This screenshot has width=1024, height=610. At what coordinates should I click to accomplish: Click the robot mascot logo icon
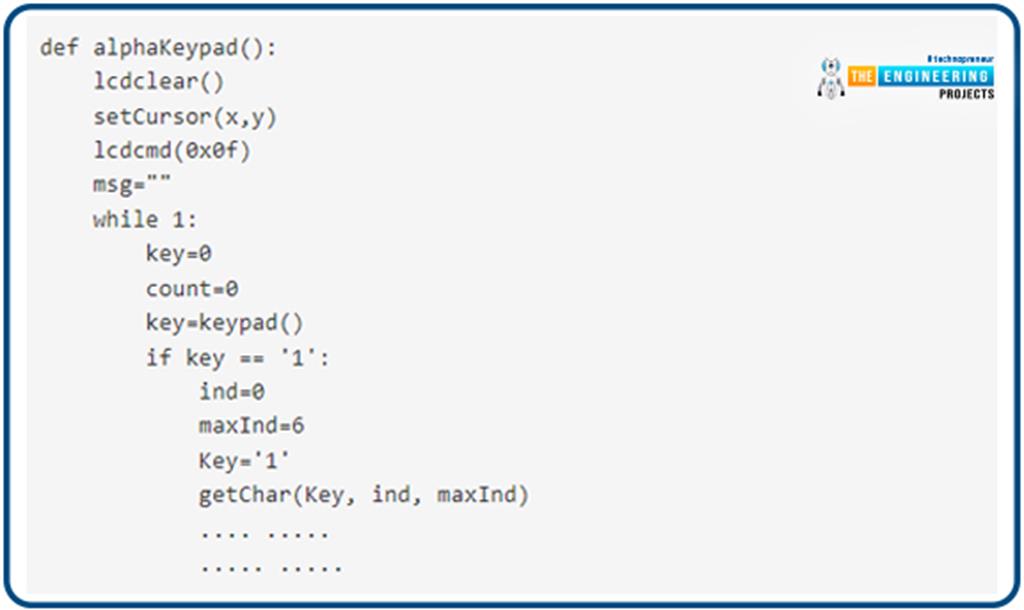(831, 78)
